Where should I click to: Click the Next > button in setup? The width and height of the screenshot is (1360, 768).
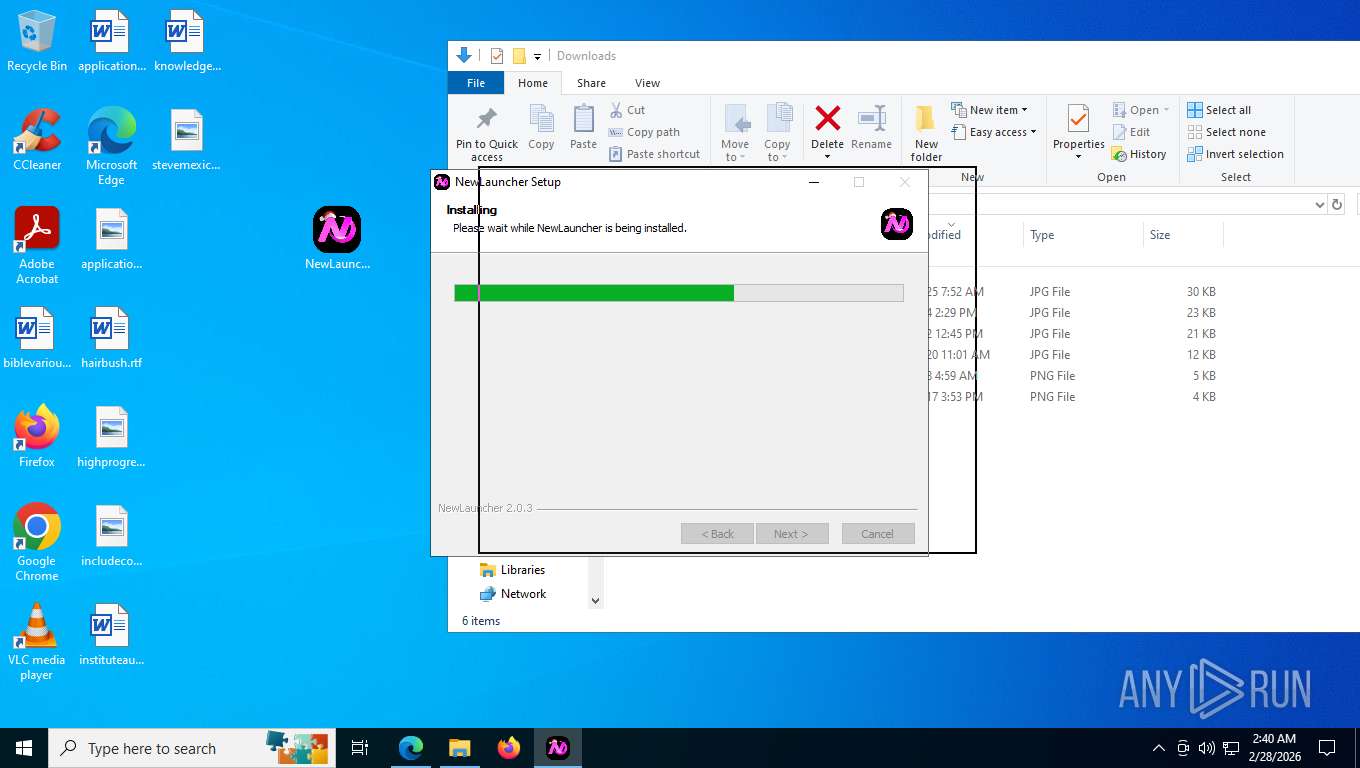click(x=792, y=534)
